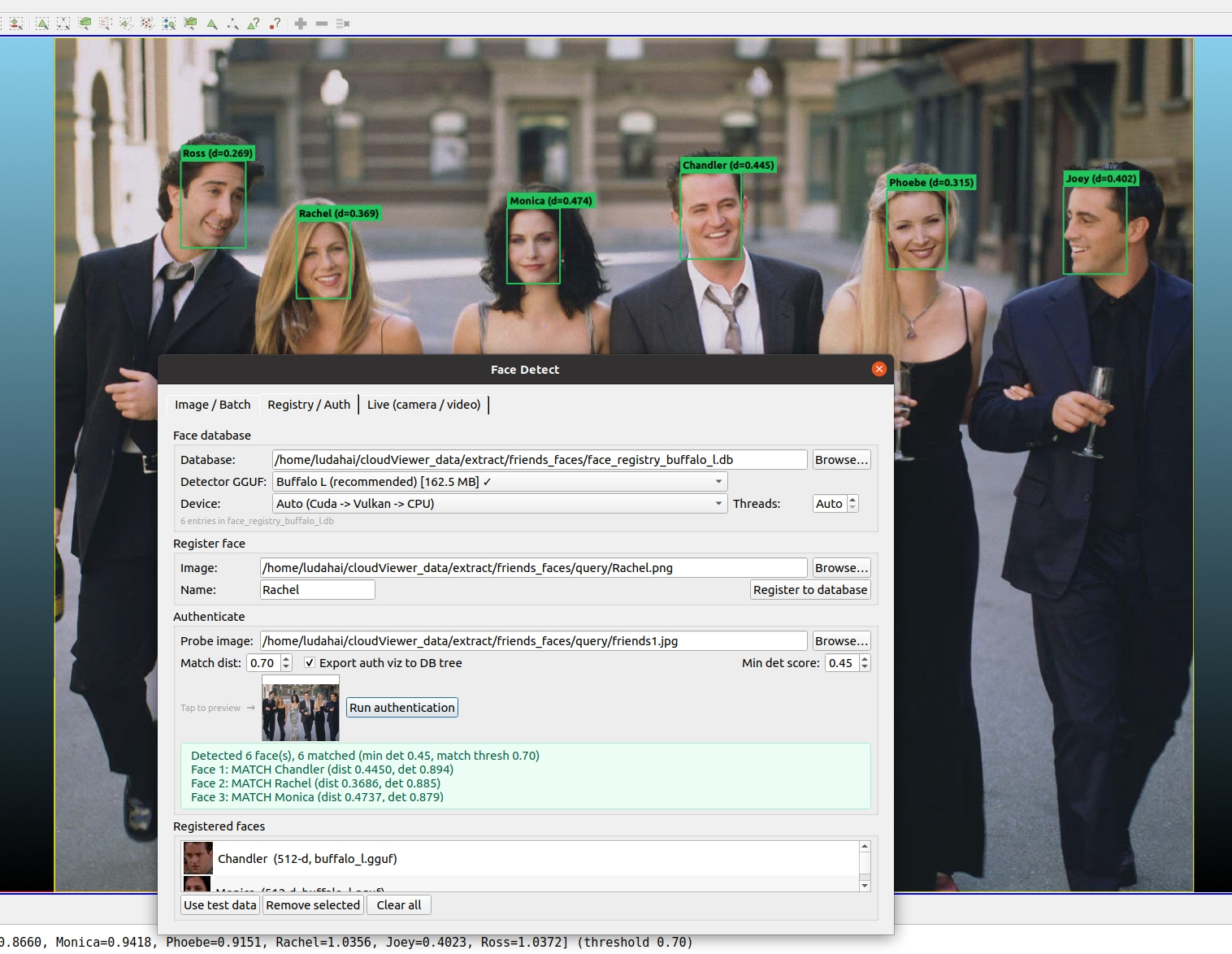Click the Clear all button
The height and width of the screenshot is (954, 1232).
(x=399, y=905)
